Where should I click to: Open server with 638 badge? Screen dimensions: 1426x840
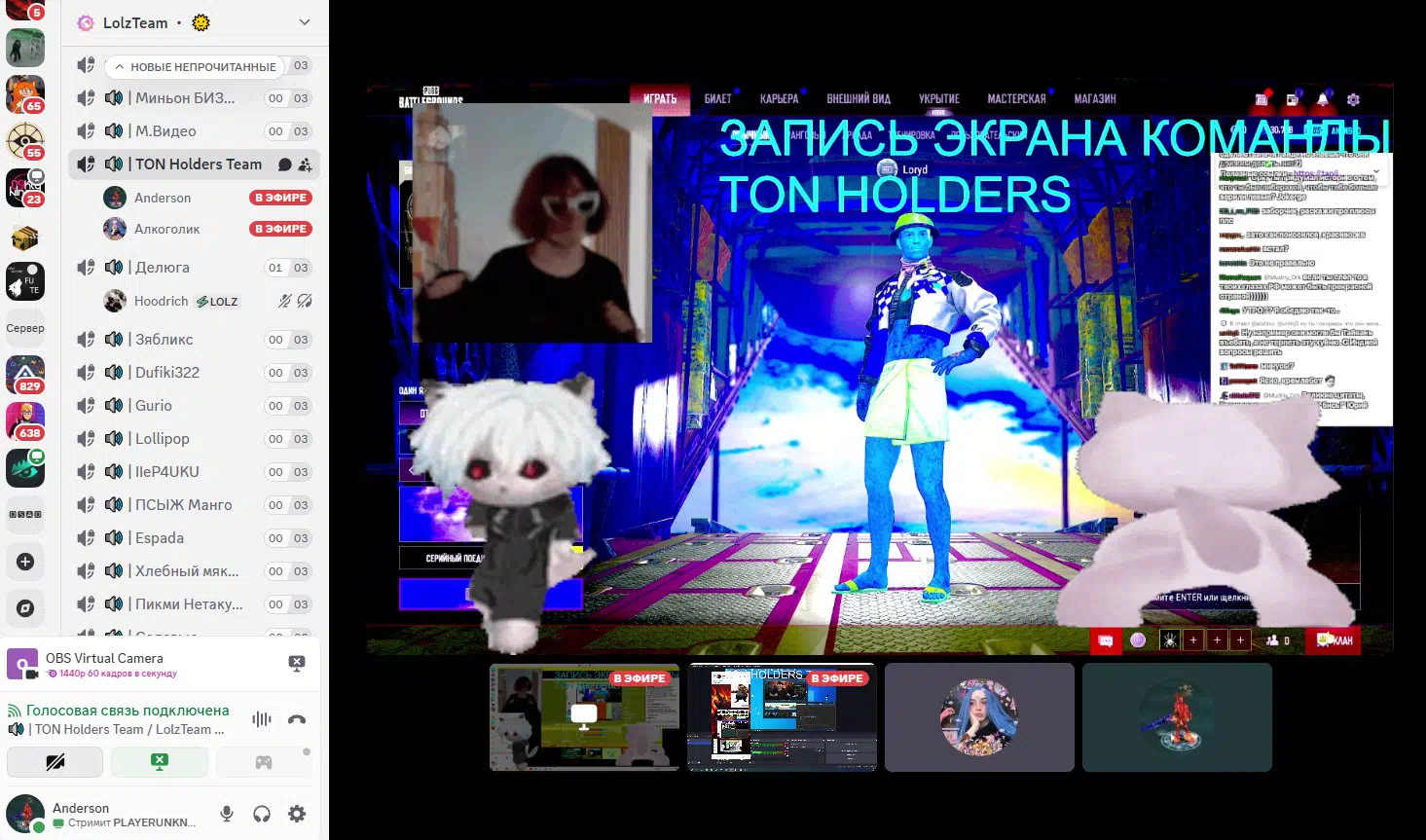(25, 421)
